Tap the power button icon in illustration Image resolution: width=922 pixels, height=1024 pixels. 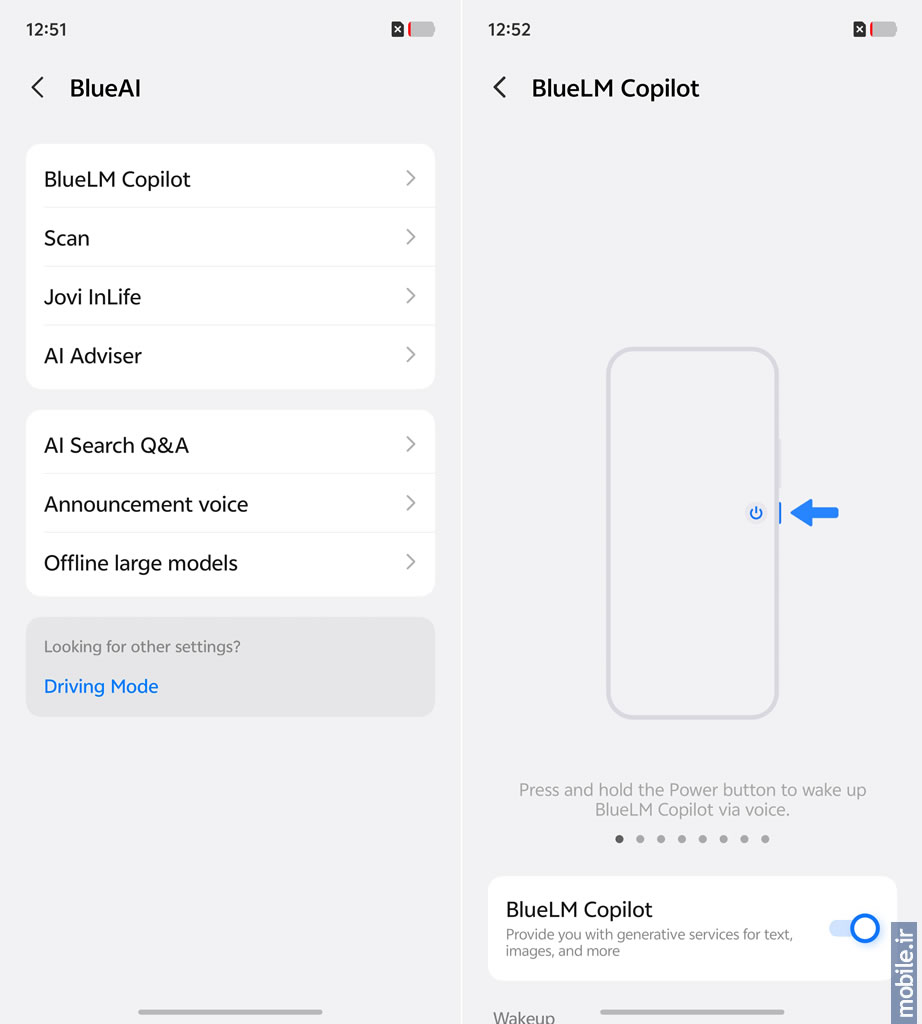tap(756, 513)
